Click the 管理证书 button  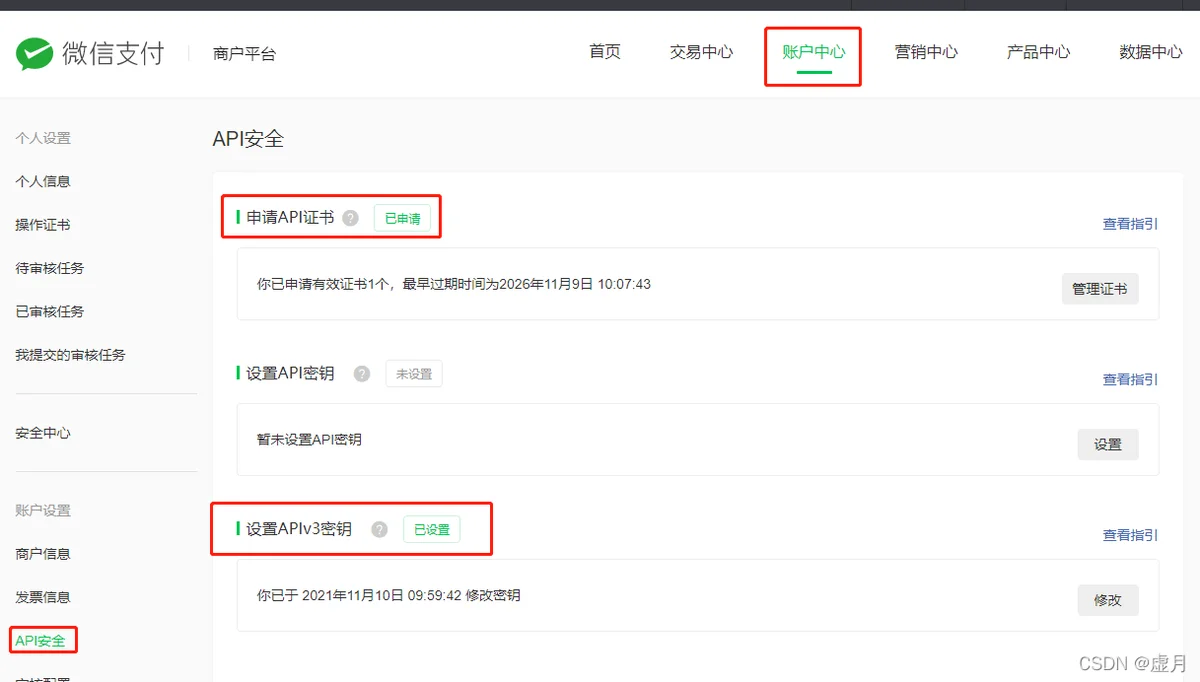coord(1100,289)
